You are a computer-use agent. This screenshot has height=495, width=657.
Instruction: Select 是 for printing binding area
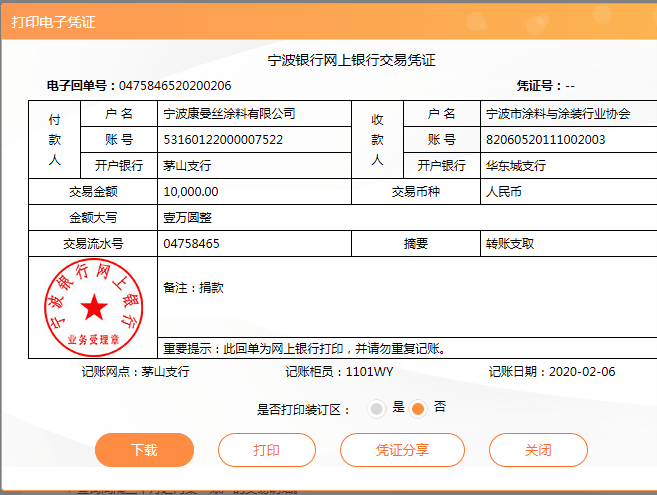(x=376, y=409)
